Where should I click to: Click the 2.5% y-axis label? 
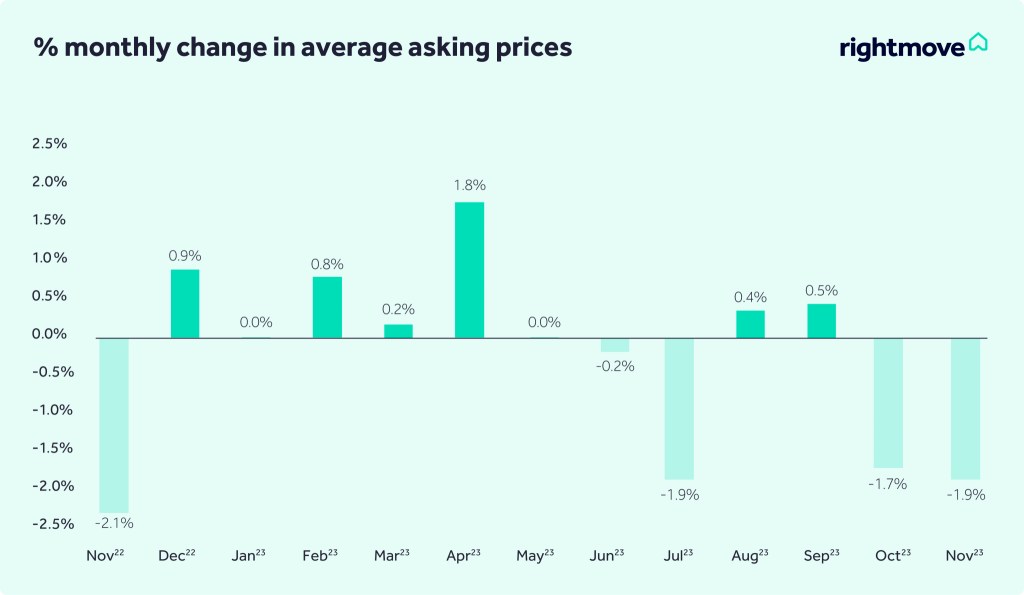[50, 144]
